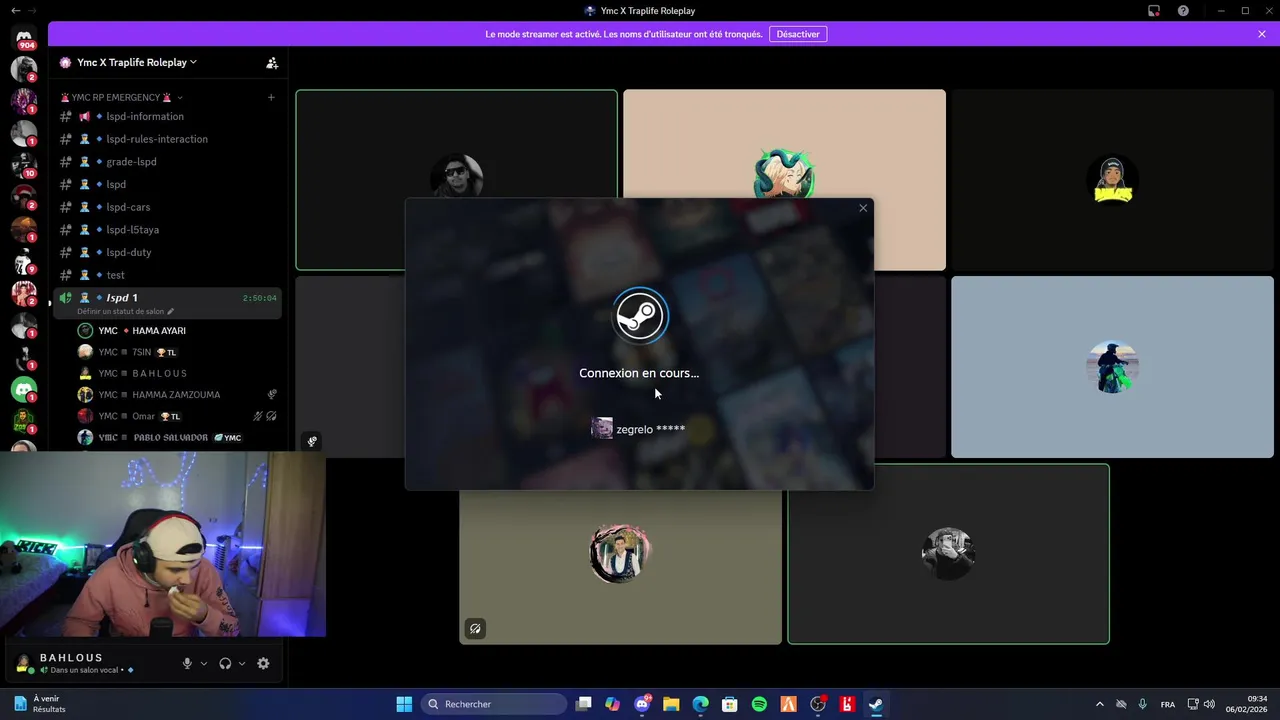Open server icon with the 10 badge
This screenshot has height=720, width=1280.
[x=25, y=165]
